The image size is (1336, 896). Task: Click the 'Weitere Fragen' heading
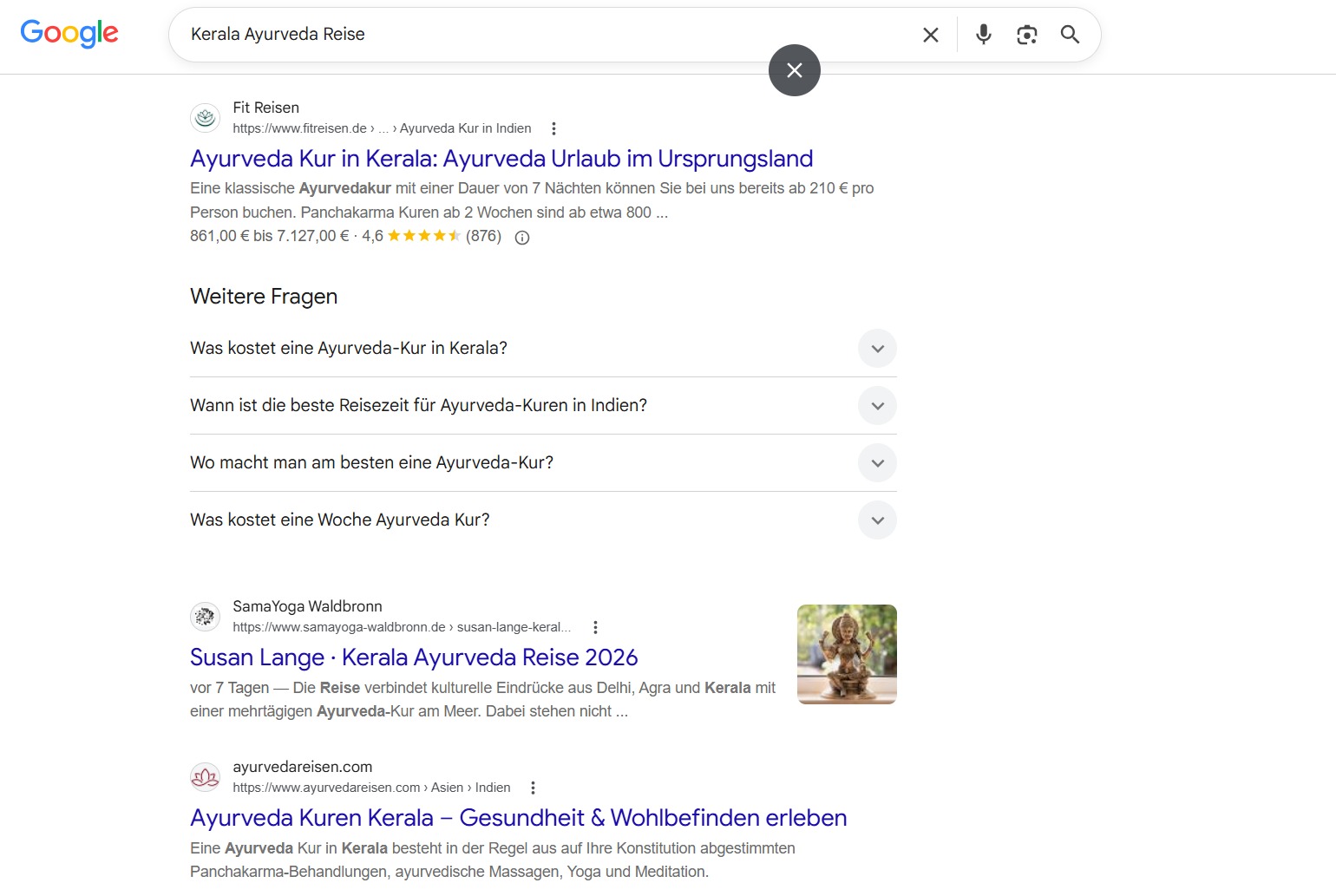click(x=264, y=297)
